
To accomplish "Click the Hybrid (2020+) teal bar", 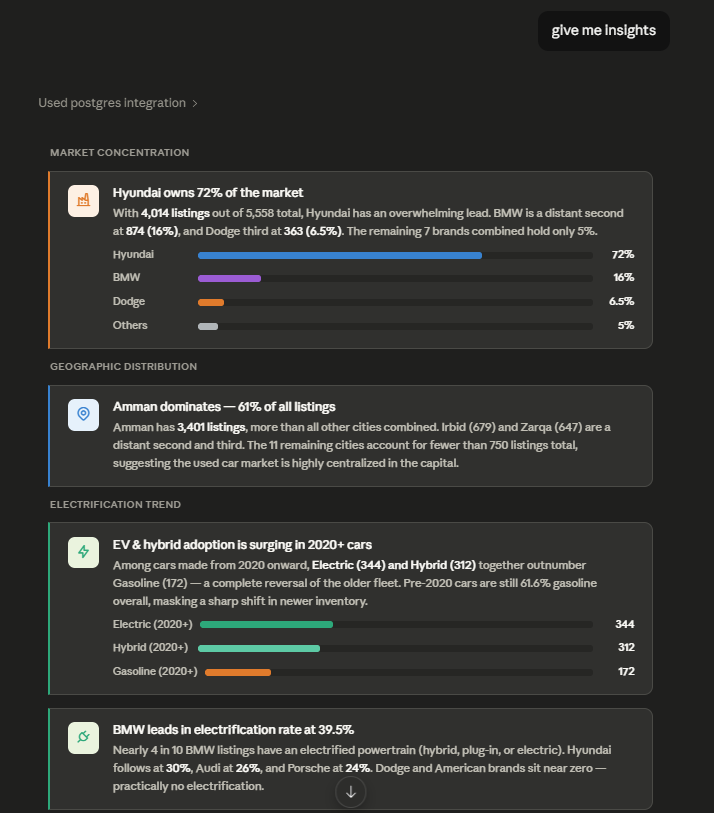I will 259,648.
